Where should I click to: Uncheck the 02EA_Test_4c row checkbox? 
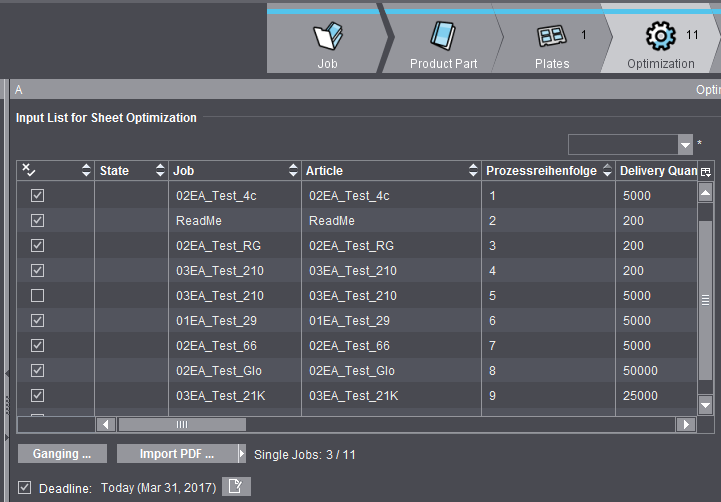pyautogui.click(x=38, y=196)
